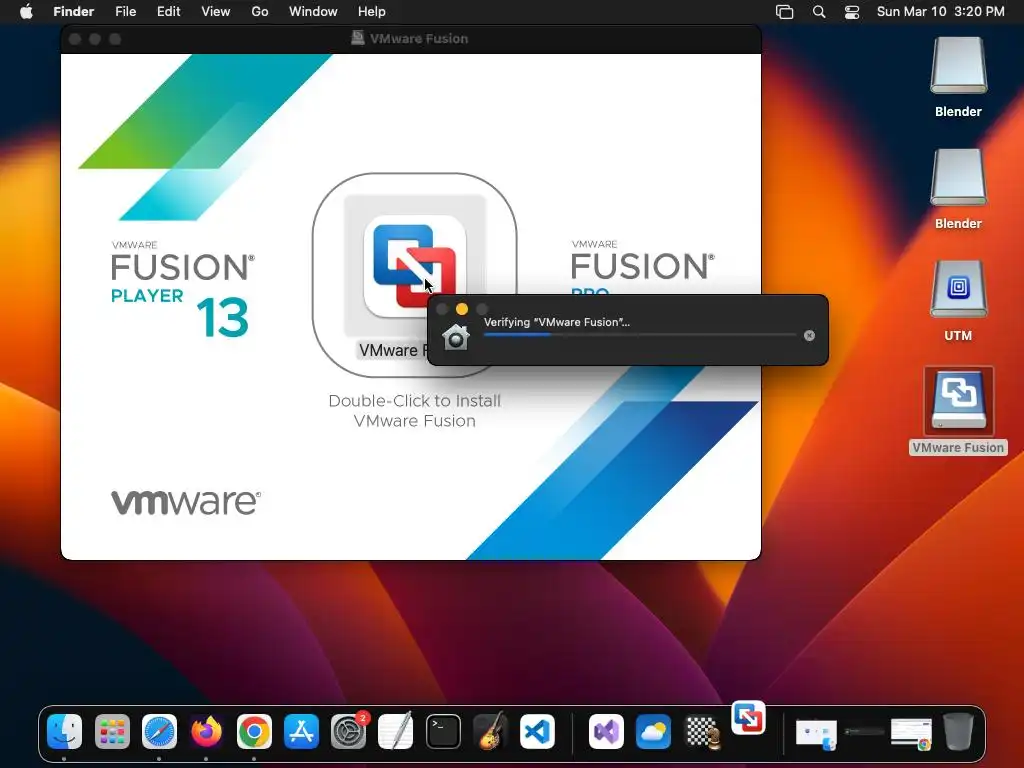Open the Help menu
This screenshot has height=768, width=1024.
point(372,12)
